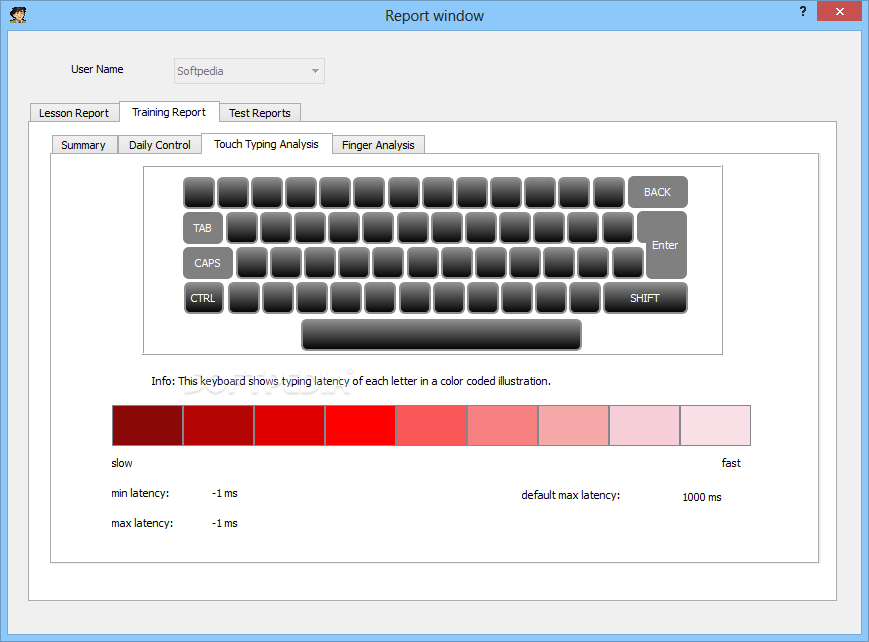Click the pure bright red swatch

pos(360,425)
